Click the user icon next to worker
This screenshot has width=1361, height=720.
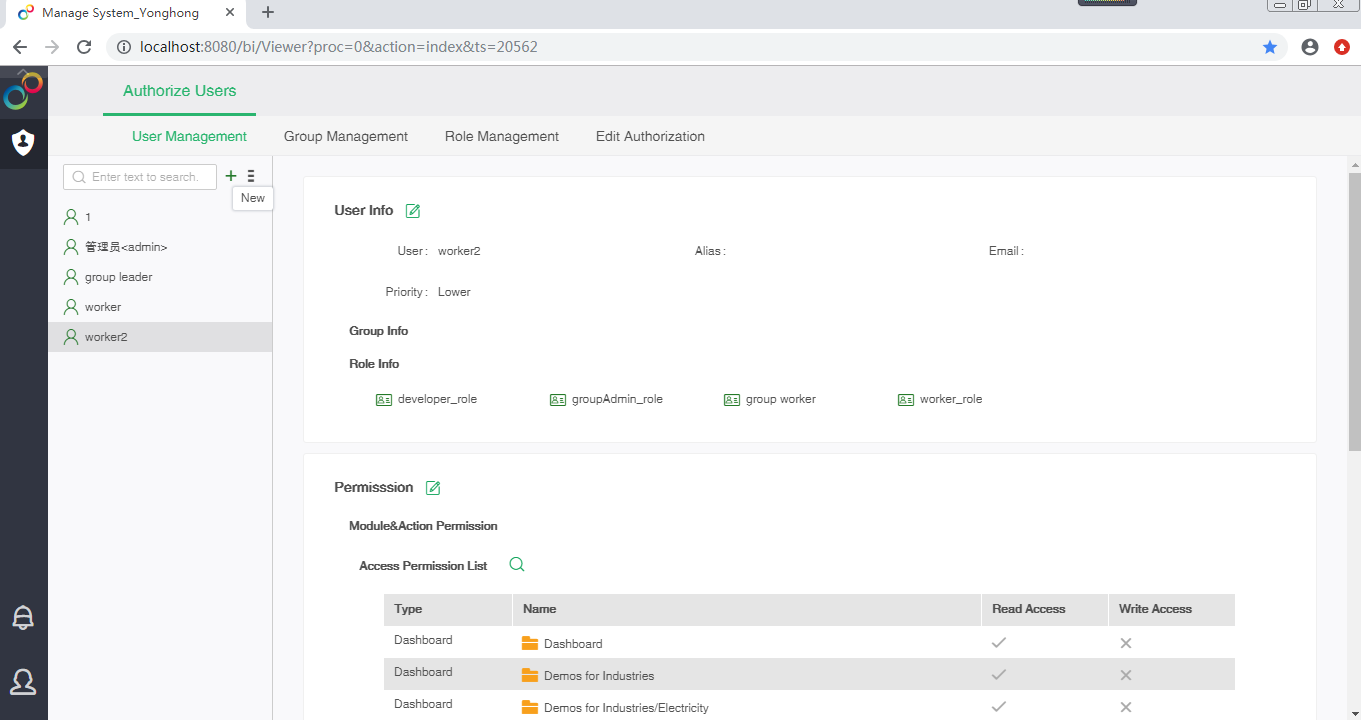(x=71, y=307)
